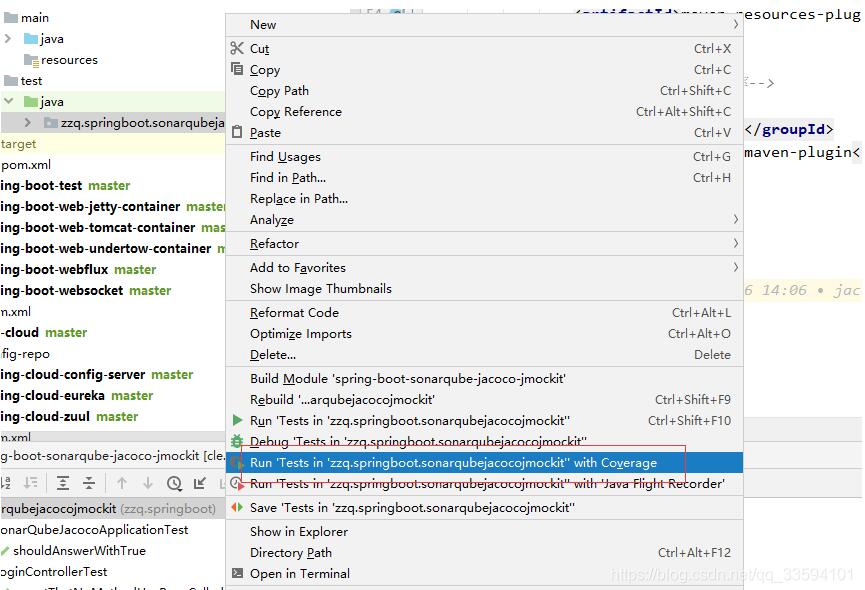Click the Open in Terminal icon
This screenshot has width=865, height=590.
click(237, 573)
